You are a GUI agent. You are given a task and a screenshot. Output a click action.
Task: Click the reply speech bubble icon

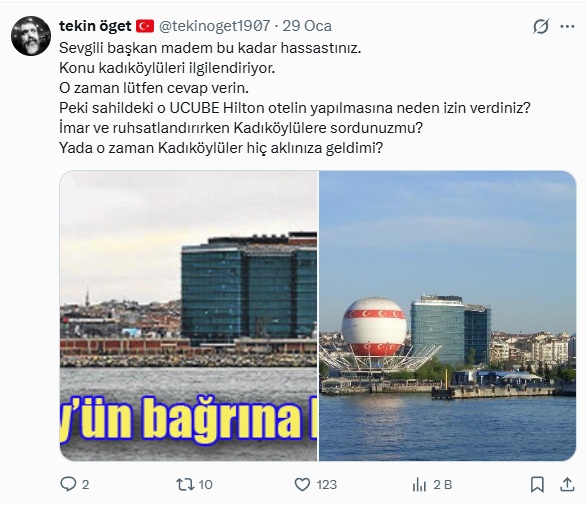(x=68, y=484)
